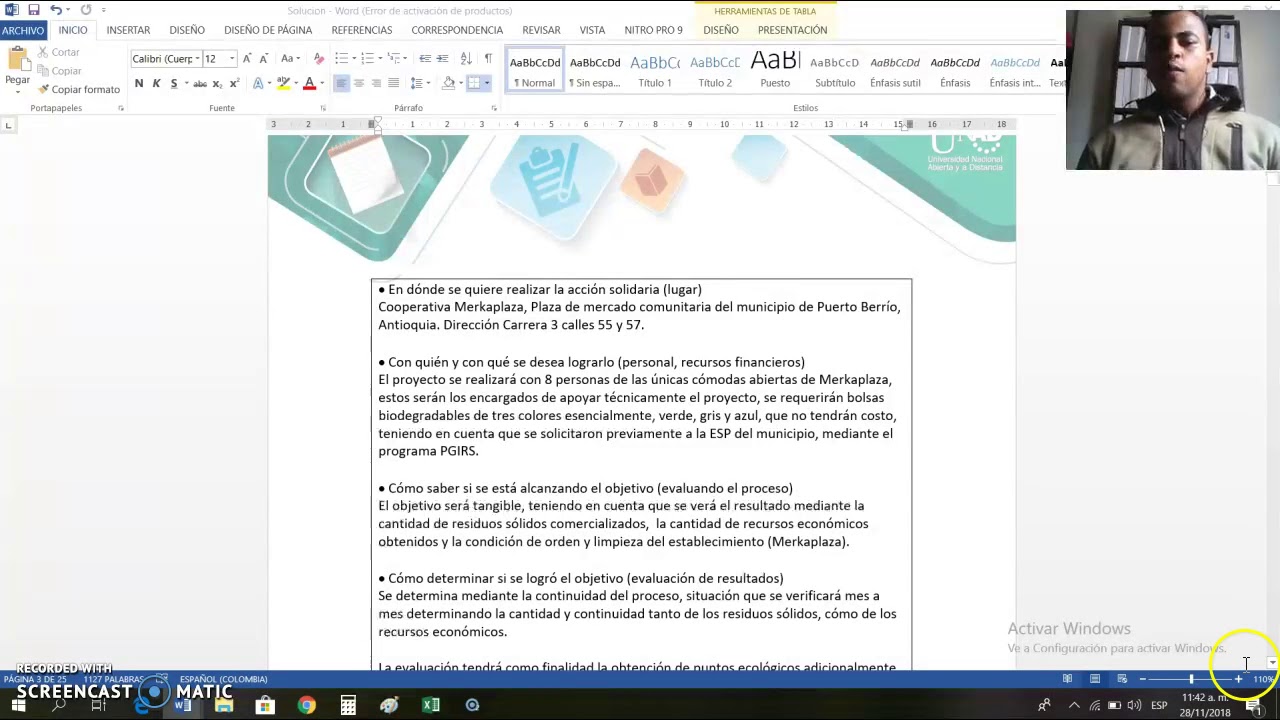Screen dimensions: 1280x720
Task: Apply superscript formatting
Action: click(234, 84)
